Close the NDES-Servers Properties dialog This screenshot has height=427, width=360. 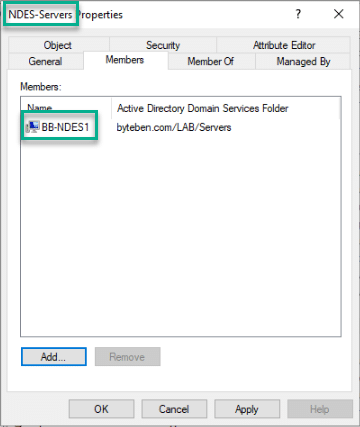pyautogui.click(x=339, y=14)
